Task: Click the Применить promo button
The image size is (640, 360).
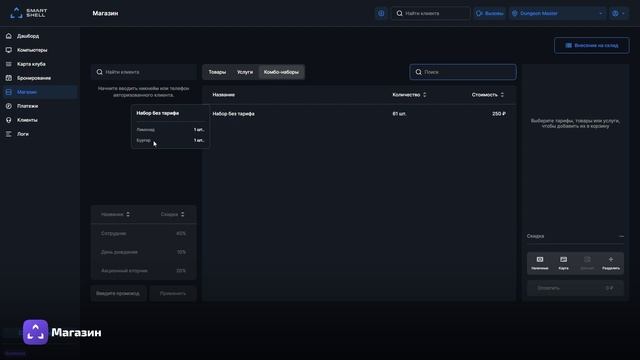Action: coord(173,293)
